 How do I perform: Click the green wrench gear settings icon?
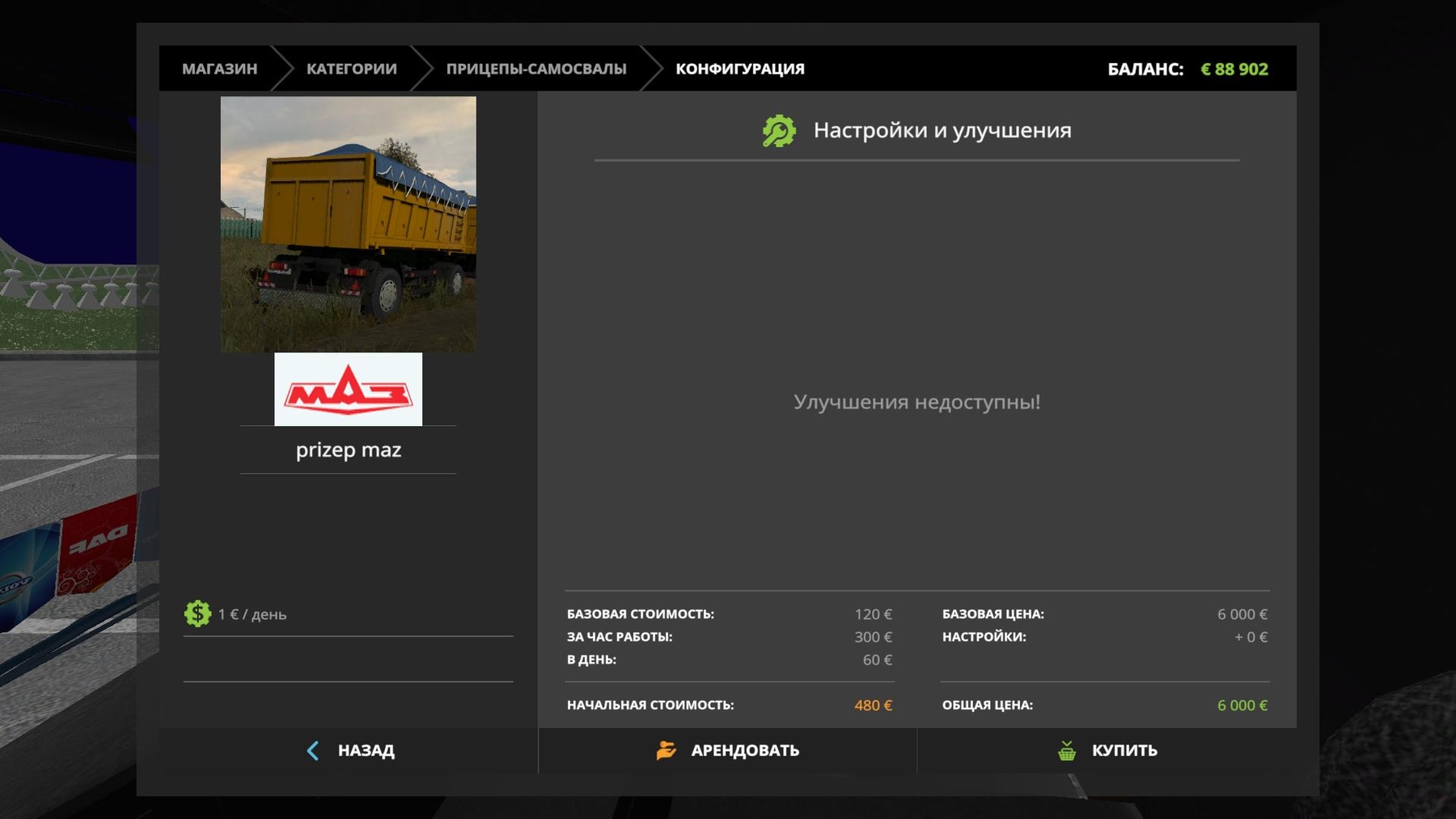pos(779,131)
